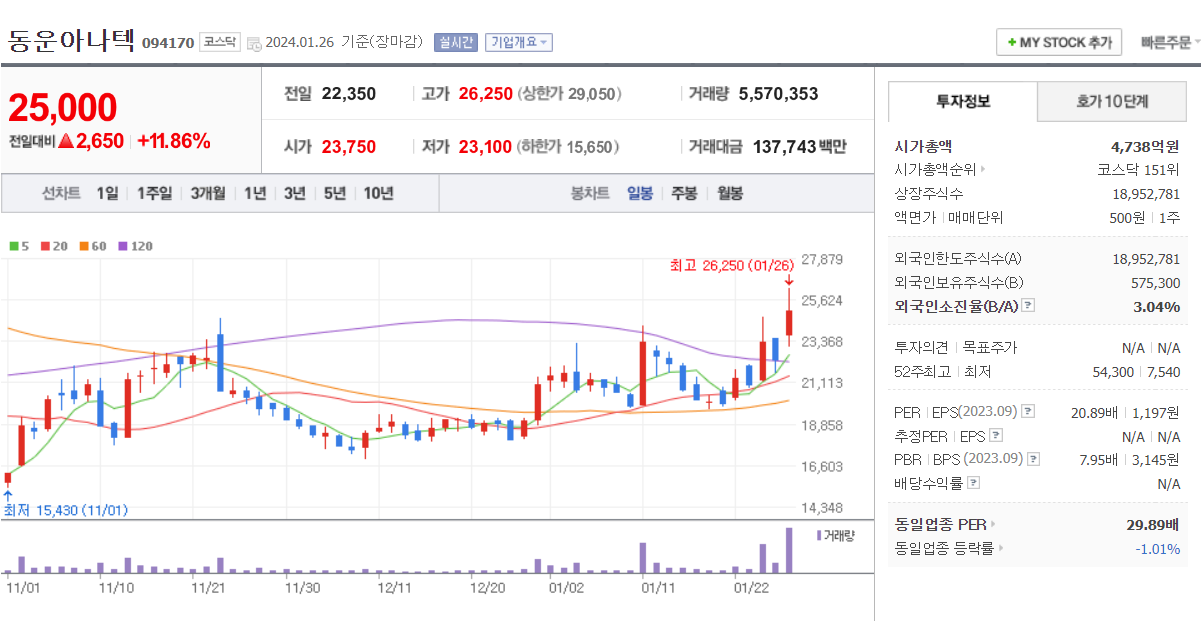Click the red 20-day moving average legend

pos(54,245)
